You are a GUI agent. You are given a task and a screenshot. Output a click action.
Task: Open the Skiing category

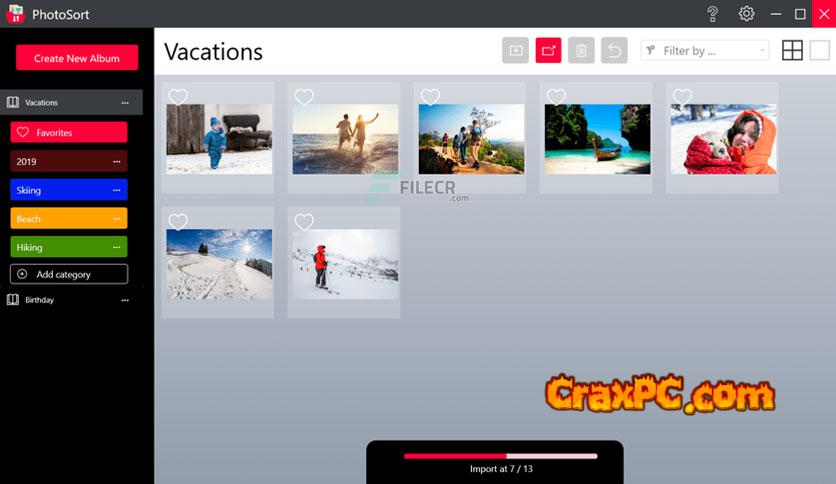[x=69, y=190]
